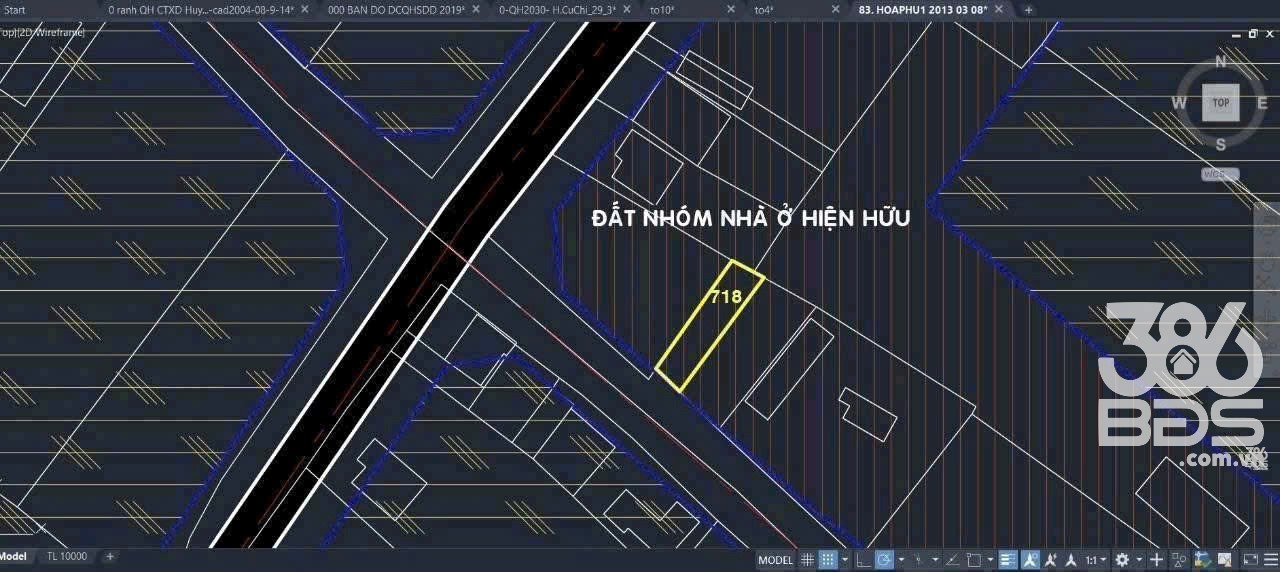Toggle the drawing grid display
The width and height of the screenshot is (1280, 572).
[x=807, y=560]
